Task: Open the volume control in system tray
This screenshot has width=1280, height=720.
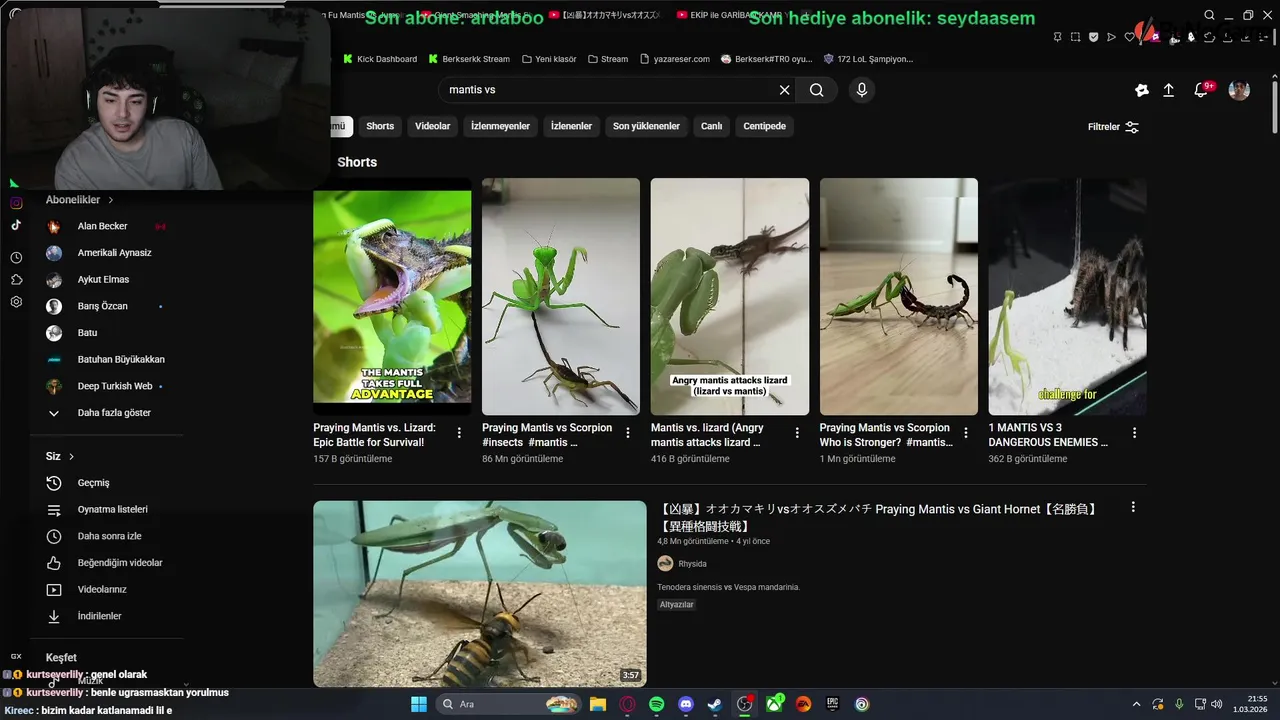Action: point(1217,704)
